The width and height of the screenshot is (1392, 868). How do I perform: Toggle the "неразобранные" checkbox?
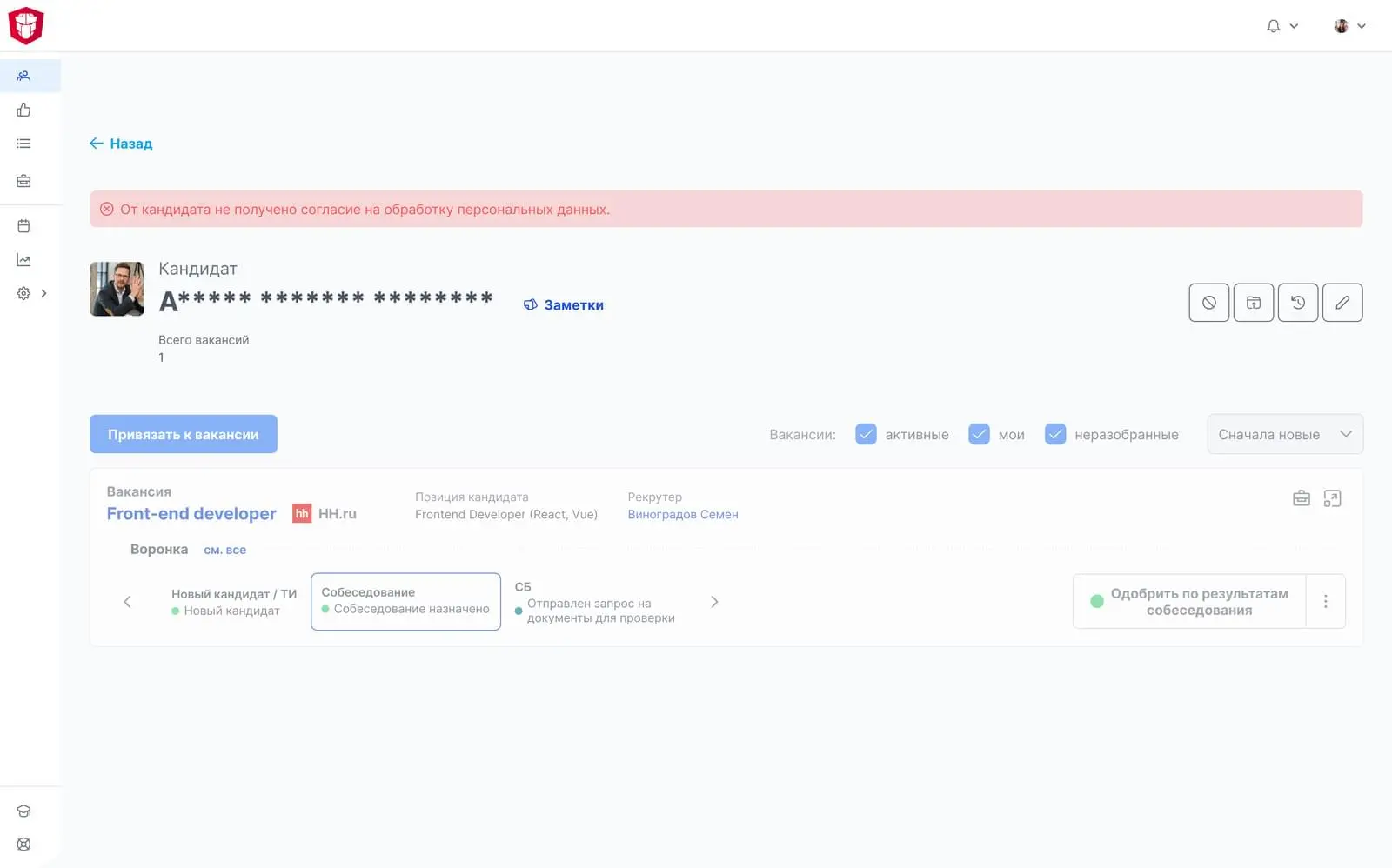pos(1054,434)
